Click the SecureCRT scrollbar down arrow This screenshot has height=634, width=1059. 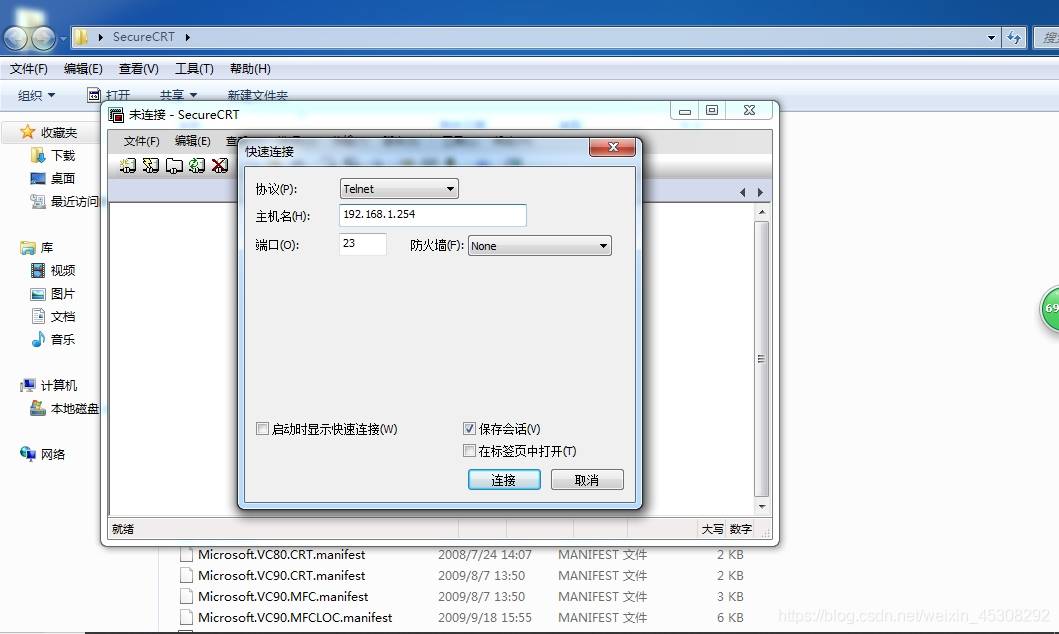pos(761,506)
